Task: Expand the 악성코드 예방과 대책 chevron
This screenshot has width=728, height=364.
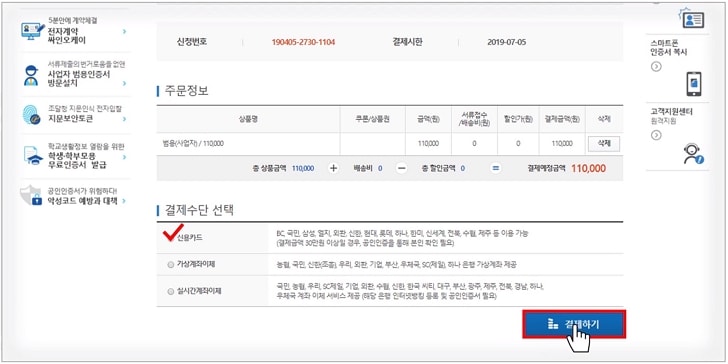Action: pos(124,201)
